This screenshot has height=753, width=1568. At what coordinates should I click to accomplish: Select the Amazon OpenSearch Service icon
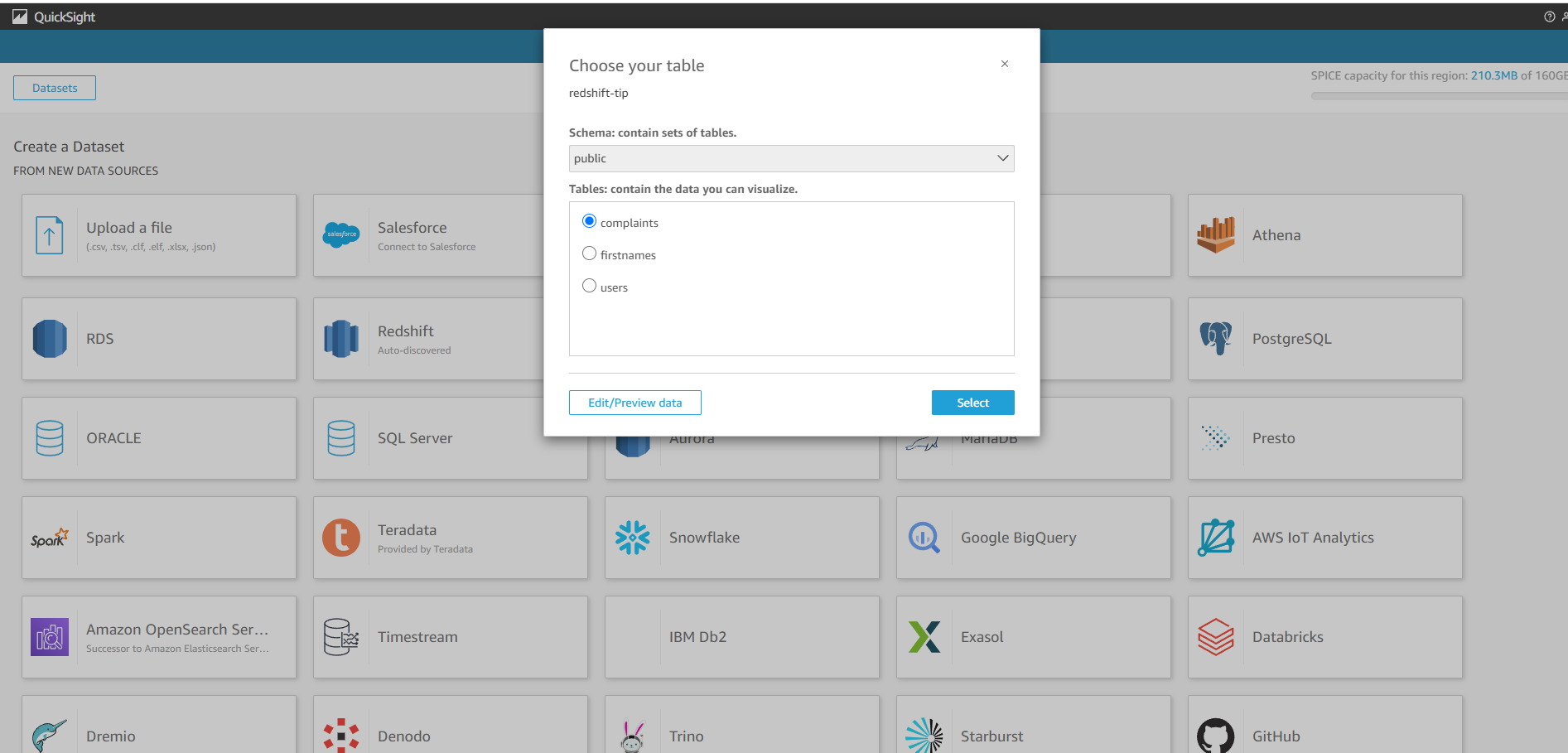(x=50, y=637)
